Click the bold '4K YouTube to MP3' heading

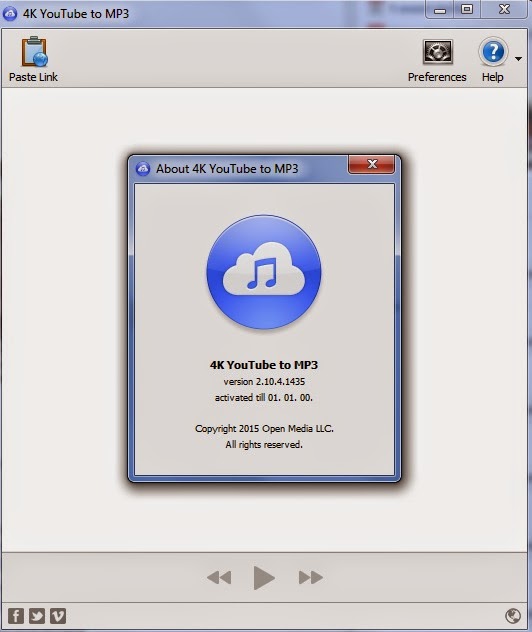264,365
